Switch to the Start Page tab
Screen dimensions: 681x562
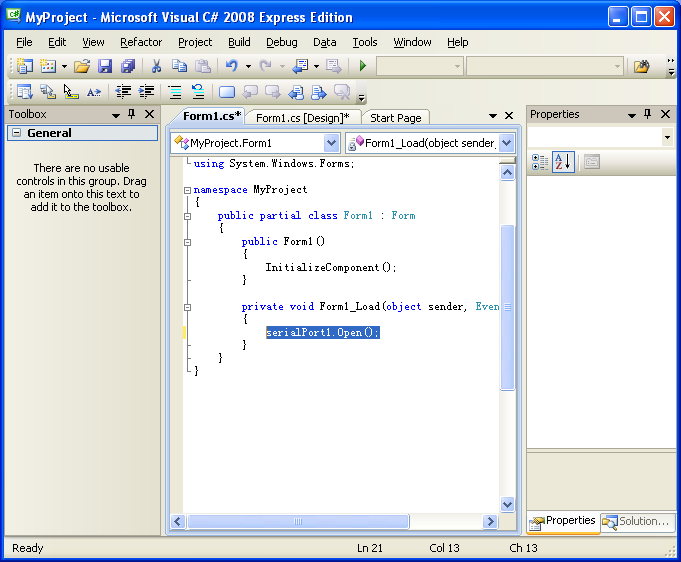[396, 118]
